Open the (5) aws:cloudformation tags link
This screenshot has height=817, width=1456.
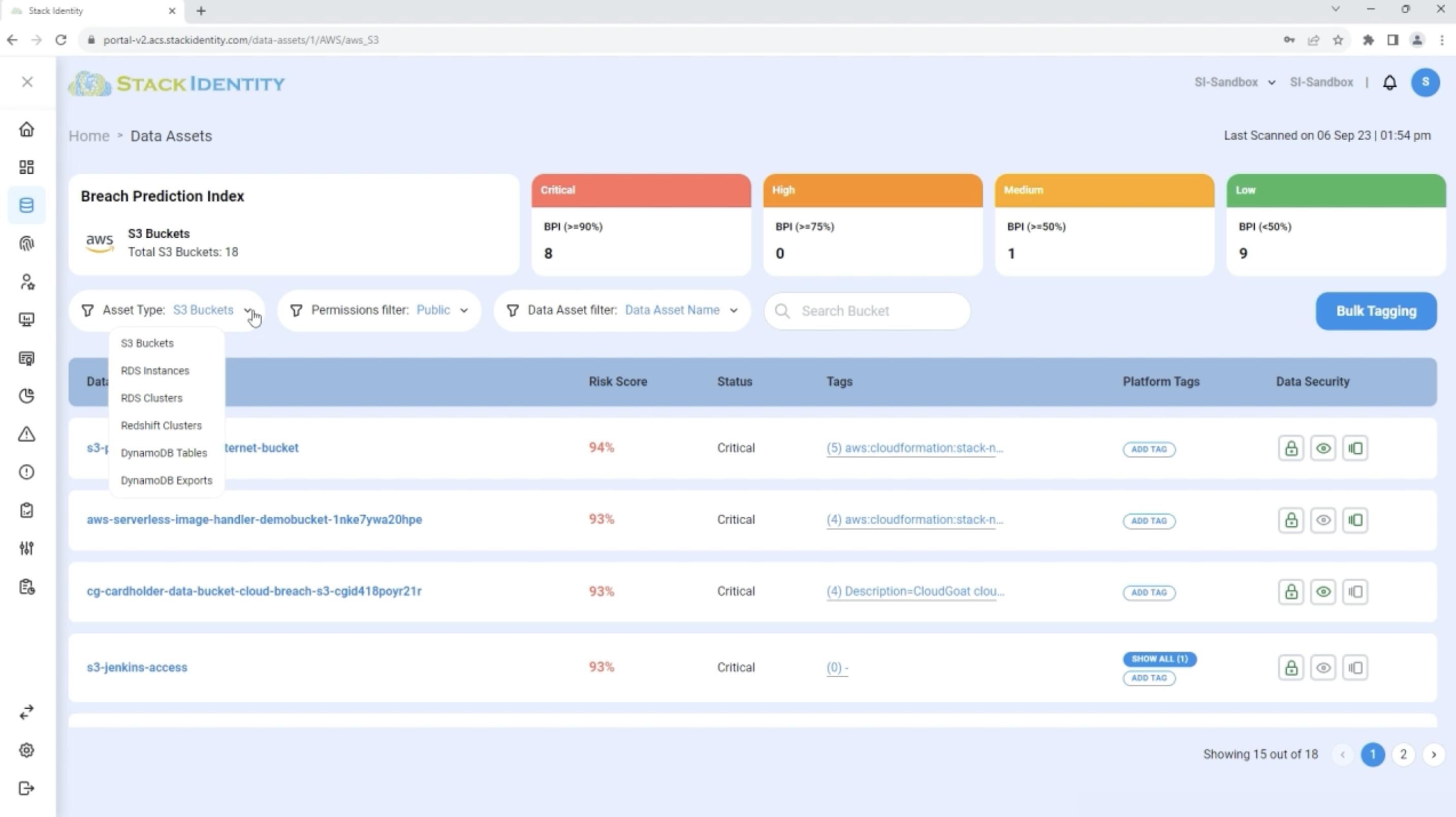pos(914,448)
